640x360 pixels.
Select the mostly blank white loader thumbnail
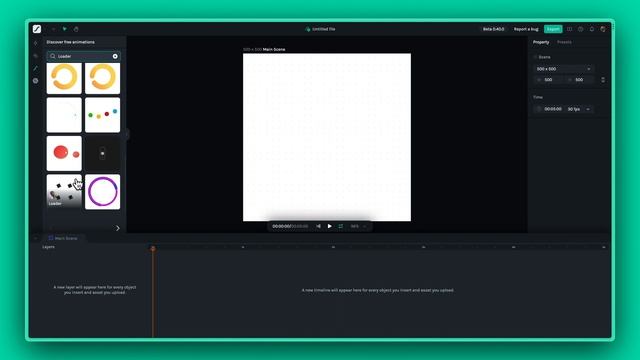coord(64,115)
